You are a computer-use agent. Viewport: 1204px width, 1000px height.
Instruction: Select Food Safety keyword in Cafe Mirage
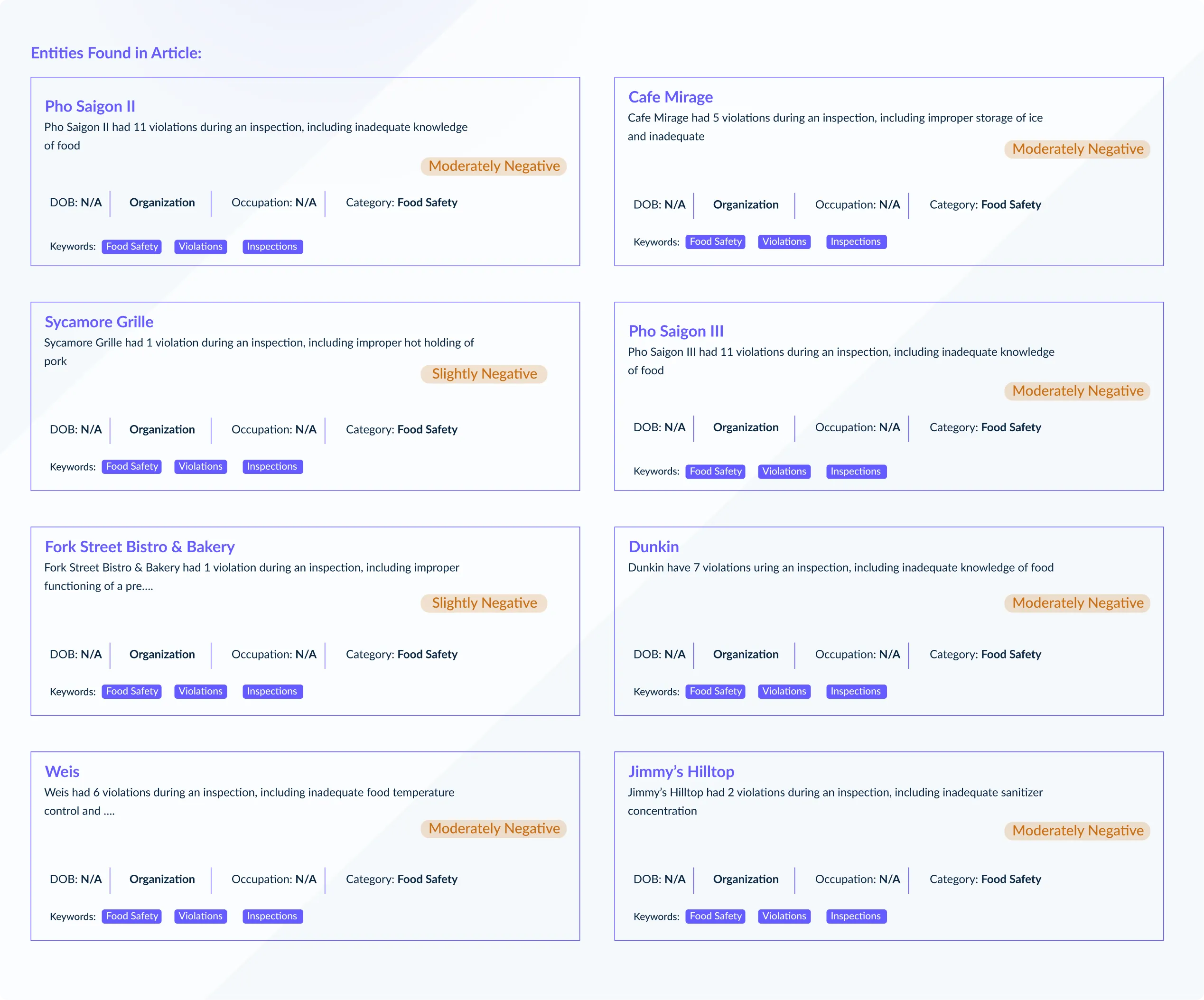716,242
